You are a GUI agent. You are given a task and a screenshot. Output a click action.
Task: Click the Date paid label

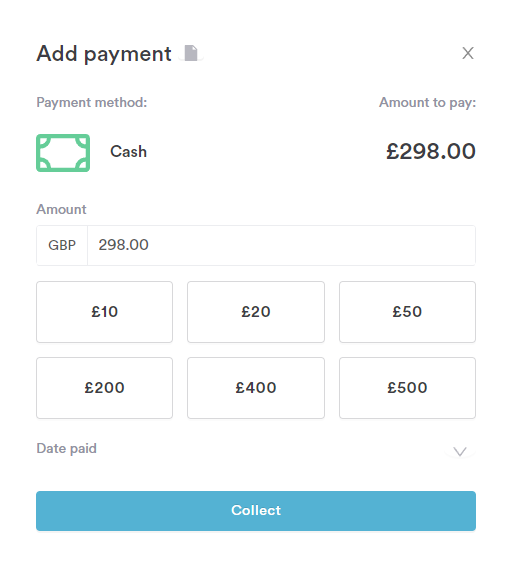coord(67,448)
